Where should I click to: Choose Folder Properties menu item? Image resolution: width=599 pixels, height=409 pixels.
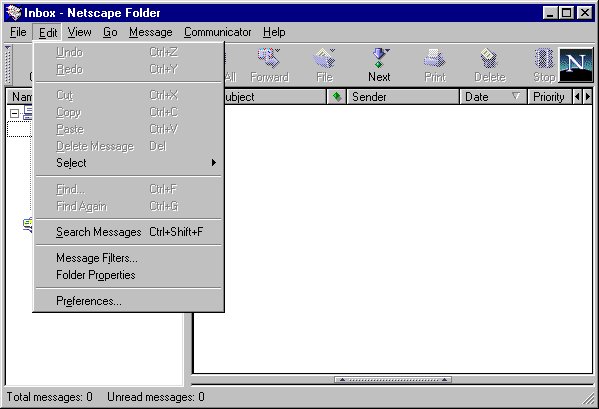(129, 275)
